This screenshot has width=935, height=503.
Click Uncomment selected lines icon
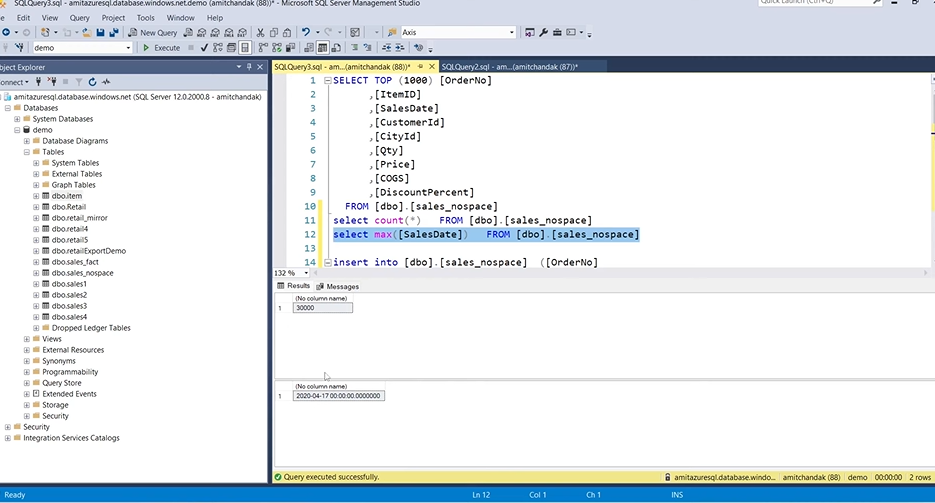(x=368, y=48)
